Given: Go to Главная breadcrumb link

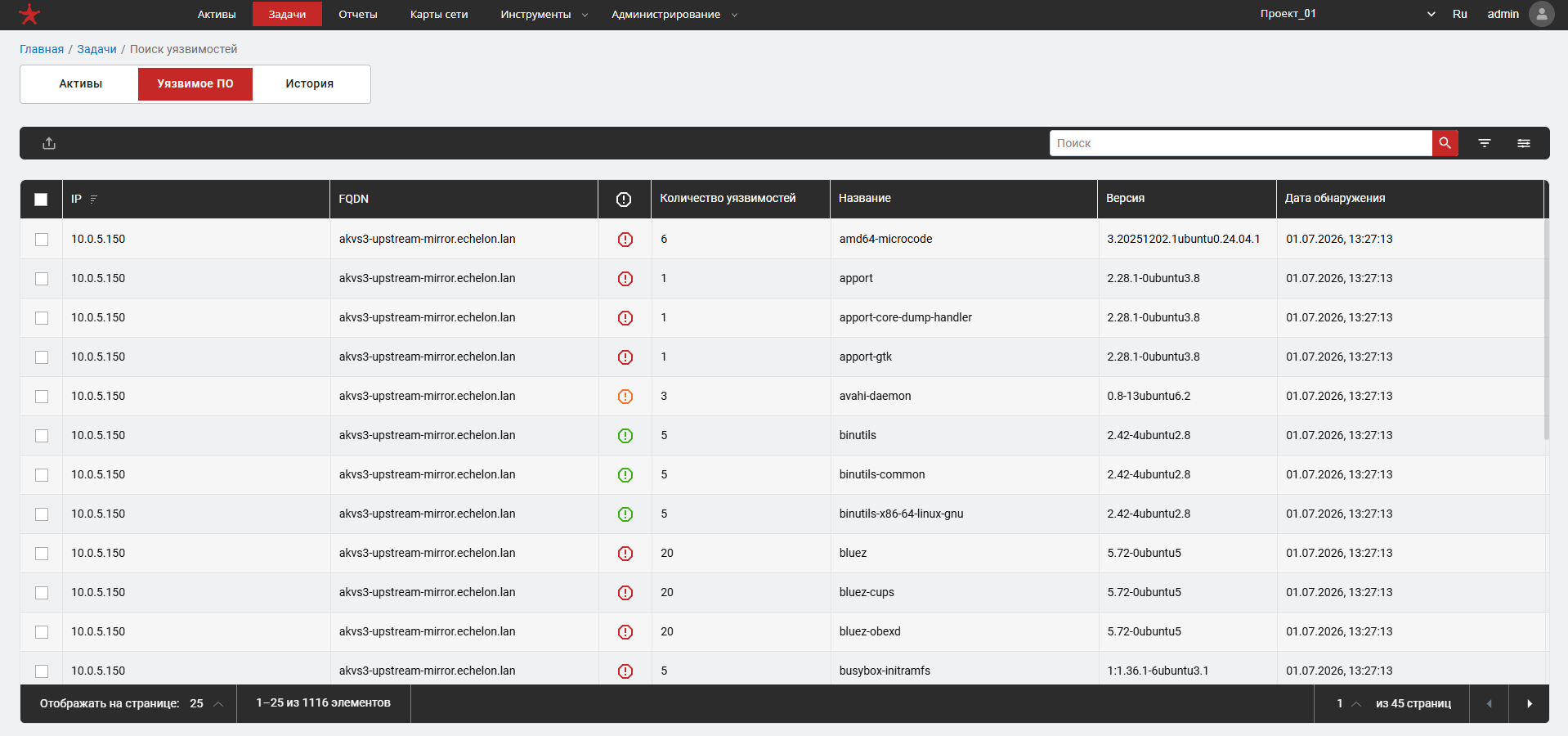Looking at the screenshot, I should pyautogui.click(x=42, y=49).
